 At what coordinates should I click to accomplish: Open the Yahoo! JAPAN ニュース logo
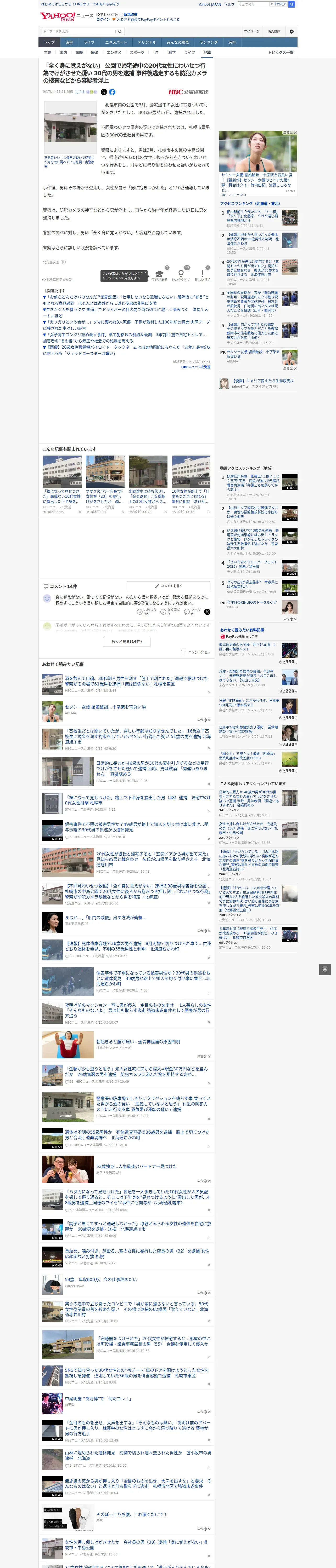click(66, 16)
